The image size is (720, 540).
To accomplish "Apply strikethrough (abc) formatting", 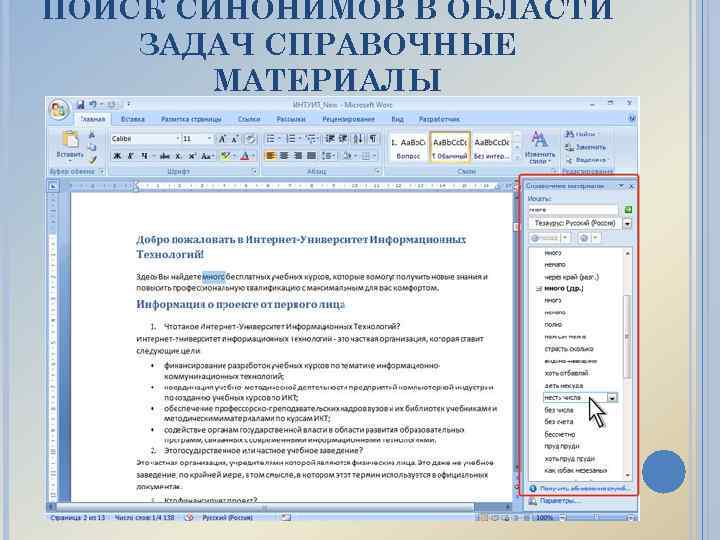I will point(164,157).
